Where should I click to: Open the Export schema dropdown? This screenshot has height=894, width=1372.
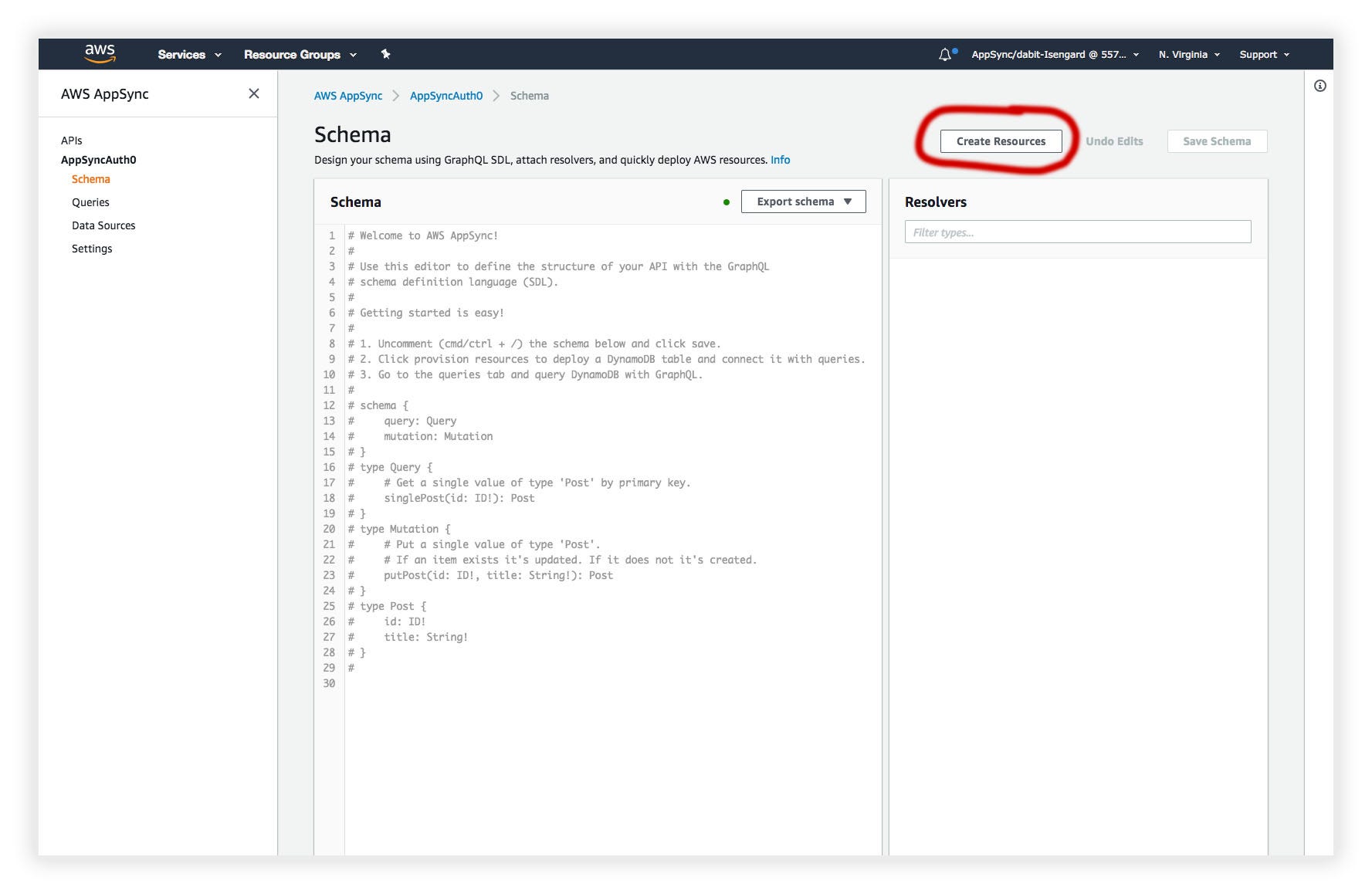803,201
